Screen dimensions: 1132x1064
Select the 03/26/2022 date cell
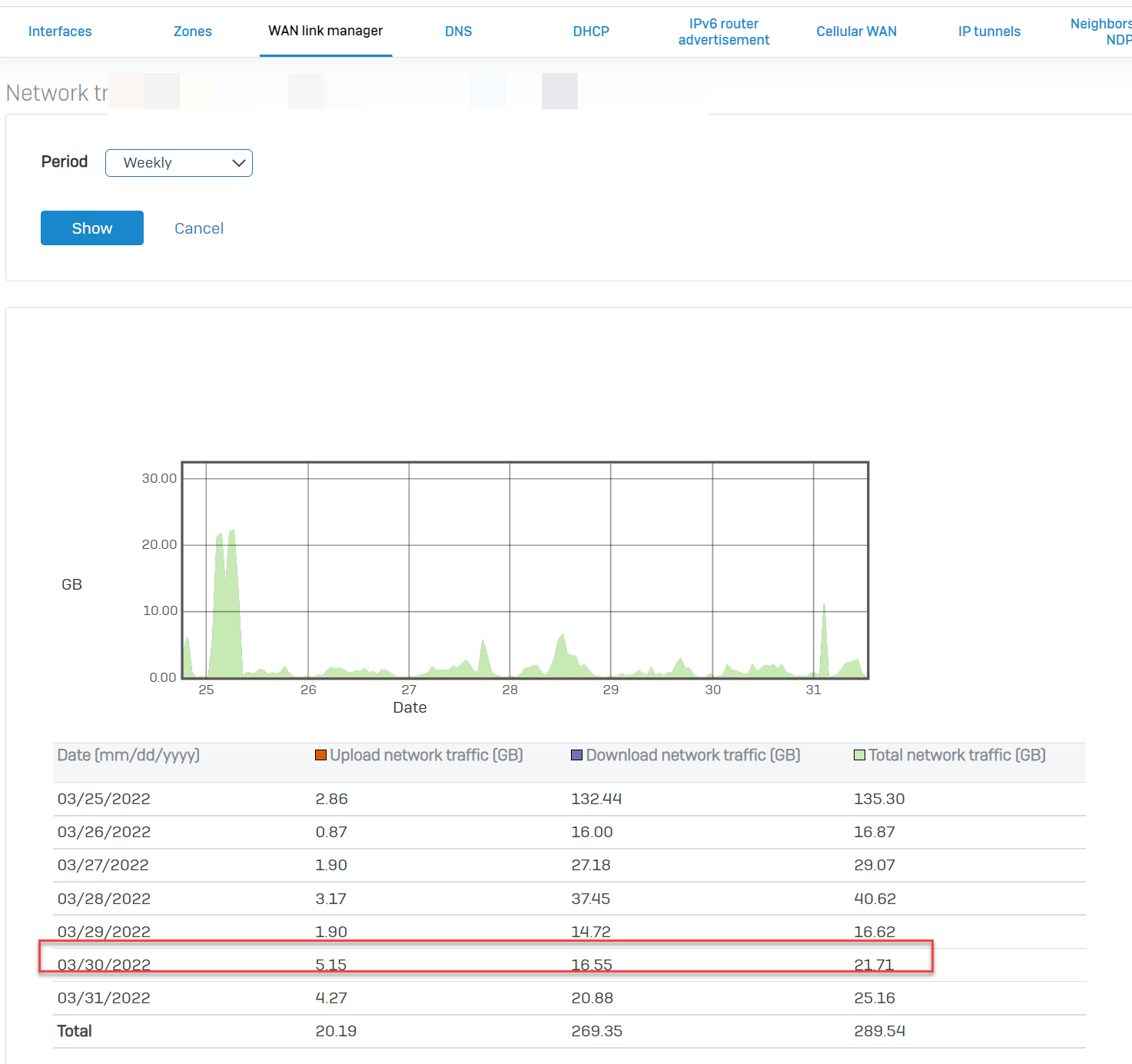104,832
